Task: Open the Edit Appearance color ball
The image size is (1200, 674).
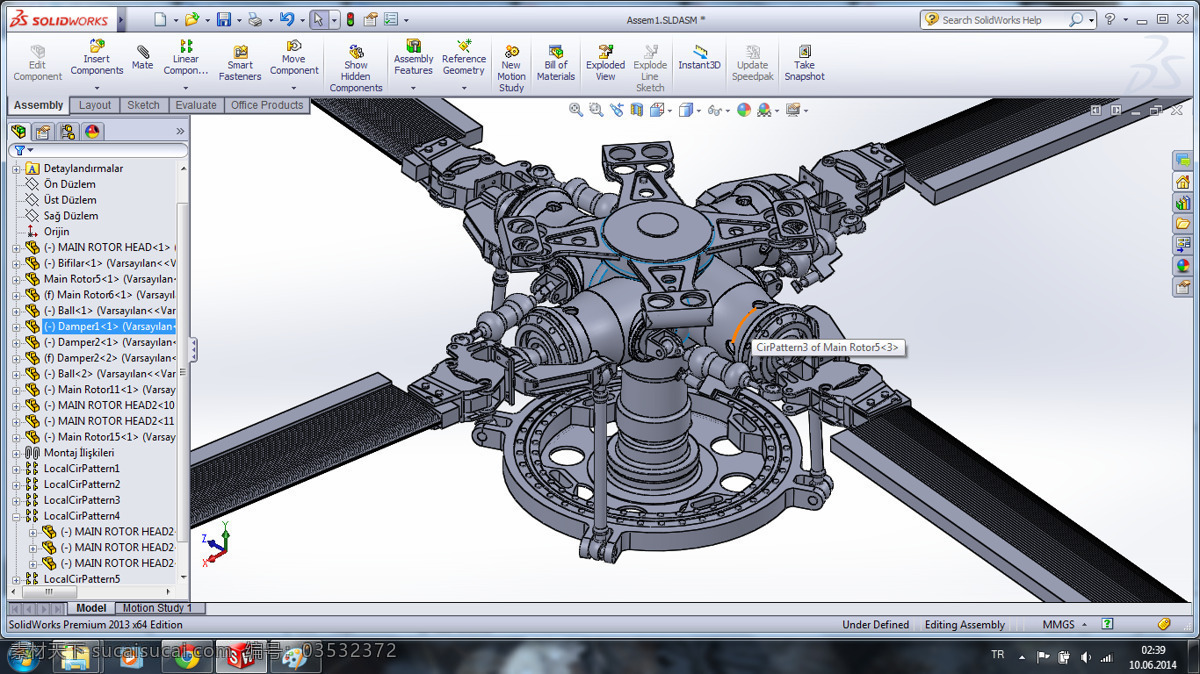Action: pyautogui.click(x=743, y=110)
